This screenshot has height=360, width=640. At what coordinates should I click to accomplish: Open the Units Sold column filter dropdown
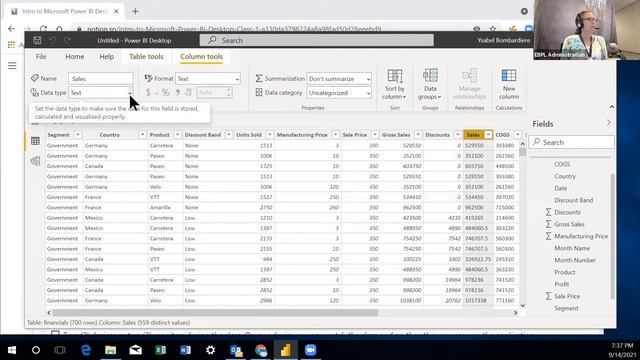(269, 135)
